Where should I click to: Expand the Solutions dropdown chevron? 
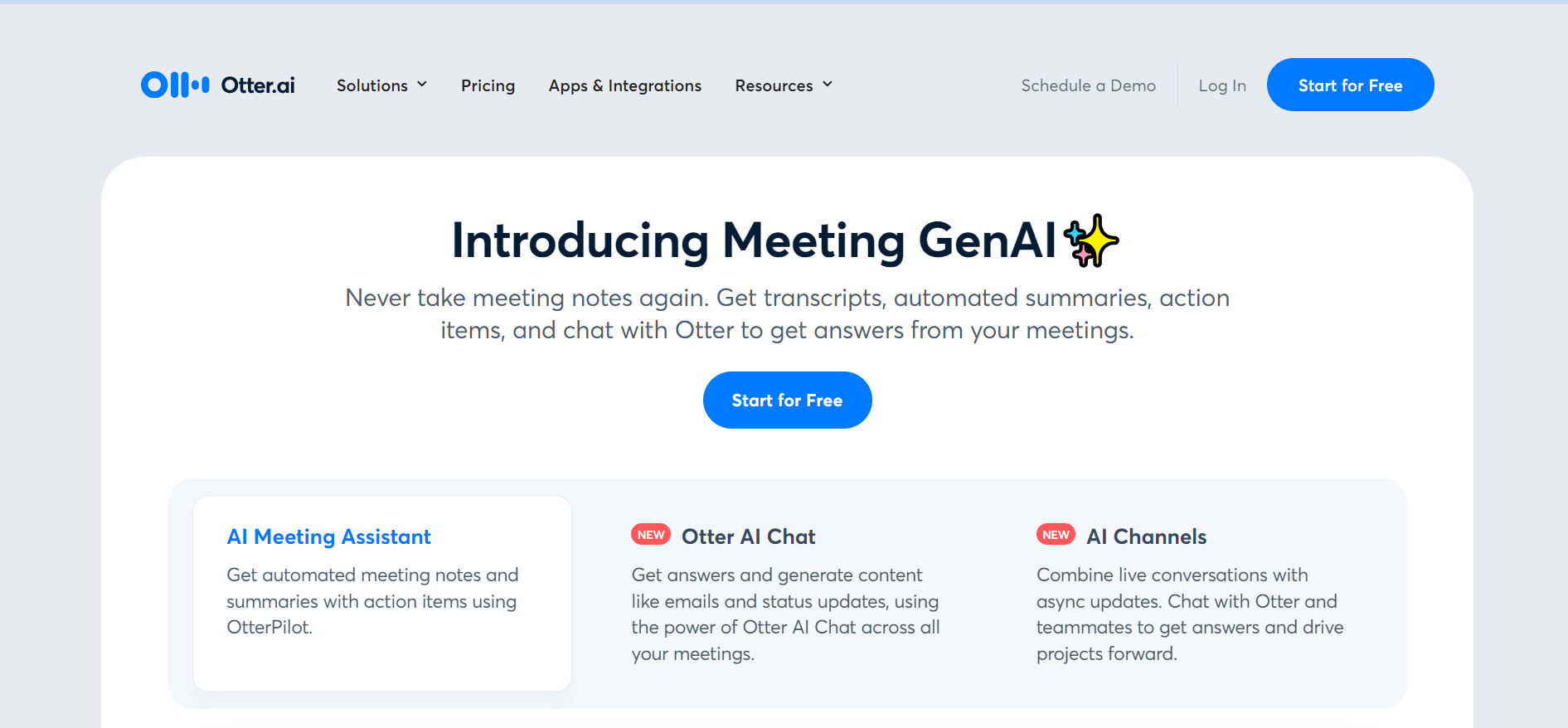point(422,85)
